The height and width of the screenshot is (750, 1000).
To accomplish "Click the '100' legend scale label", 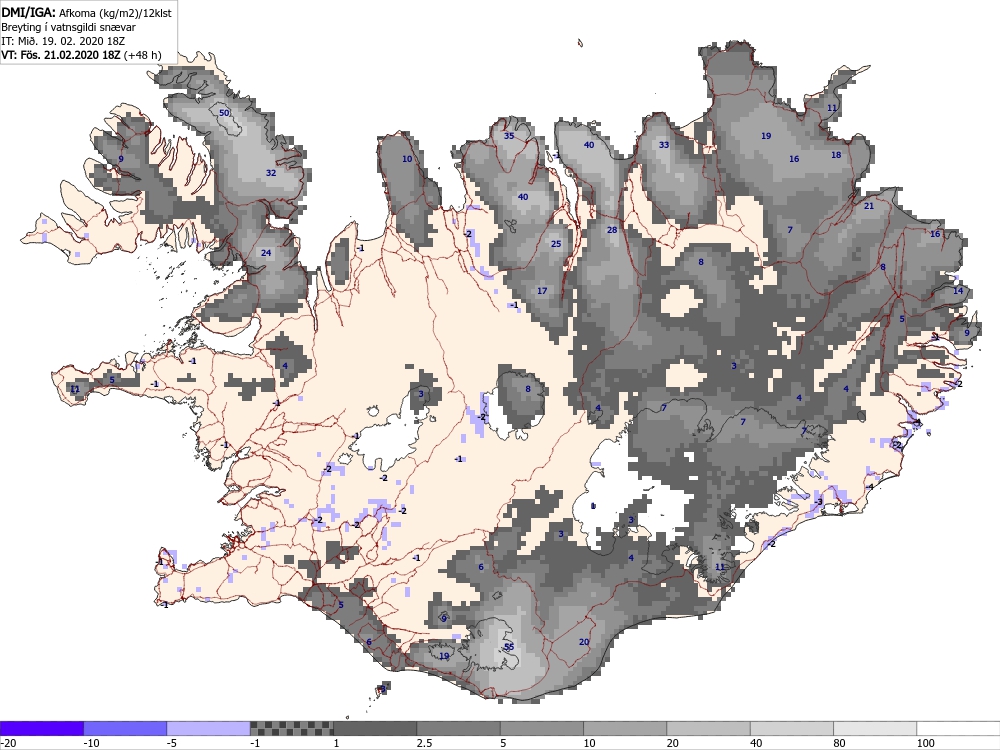I will 925,743.
